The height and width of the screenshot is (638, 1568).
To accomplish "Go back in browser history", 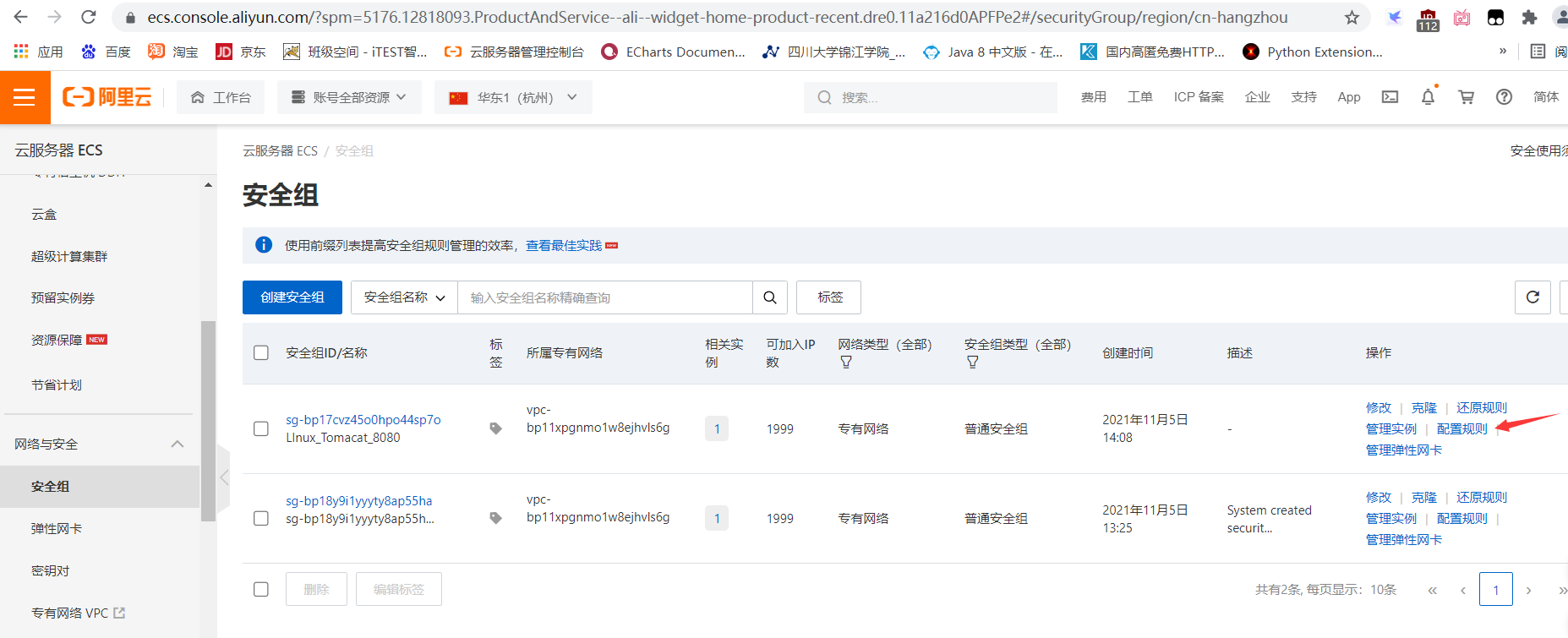I will pos(21,17).
